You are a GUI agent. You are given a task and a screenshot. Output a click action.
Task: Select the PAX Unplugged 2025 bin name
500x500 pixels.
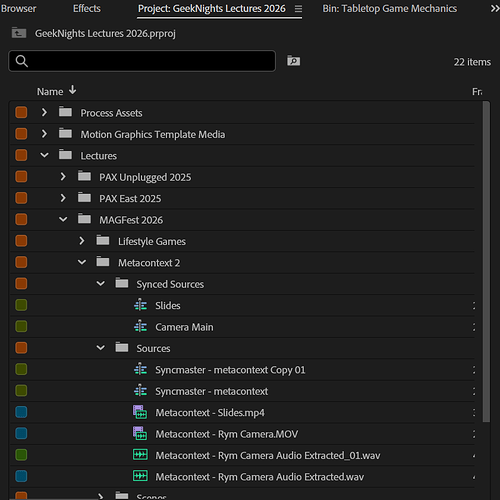[x=145, y=177]
